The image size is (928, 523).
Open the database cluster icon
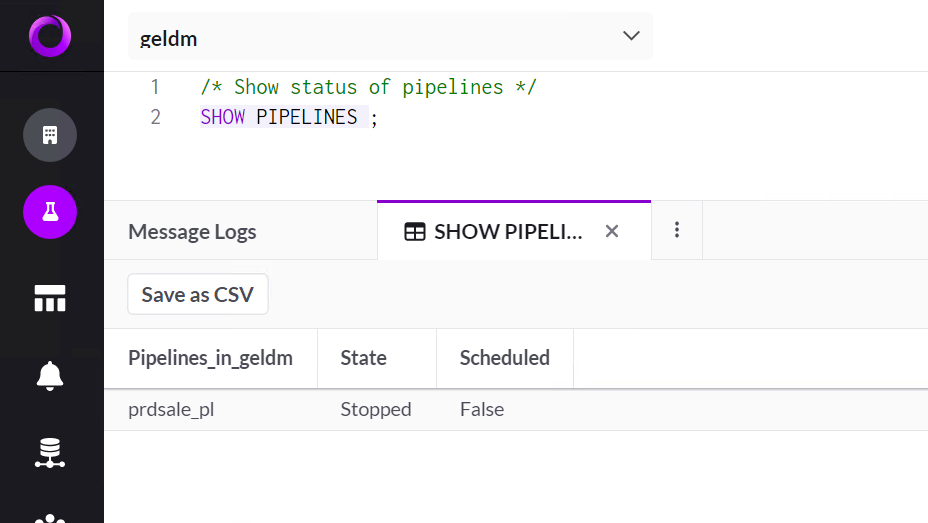pyautogui.click(x=50, y=452)
